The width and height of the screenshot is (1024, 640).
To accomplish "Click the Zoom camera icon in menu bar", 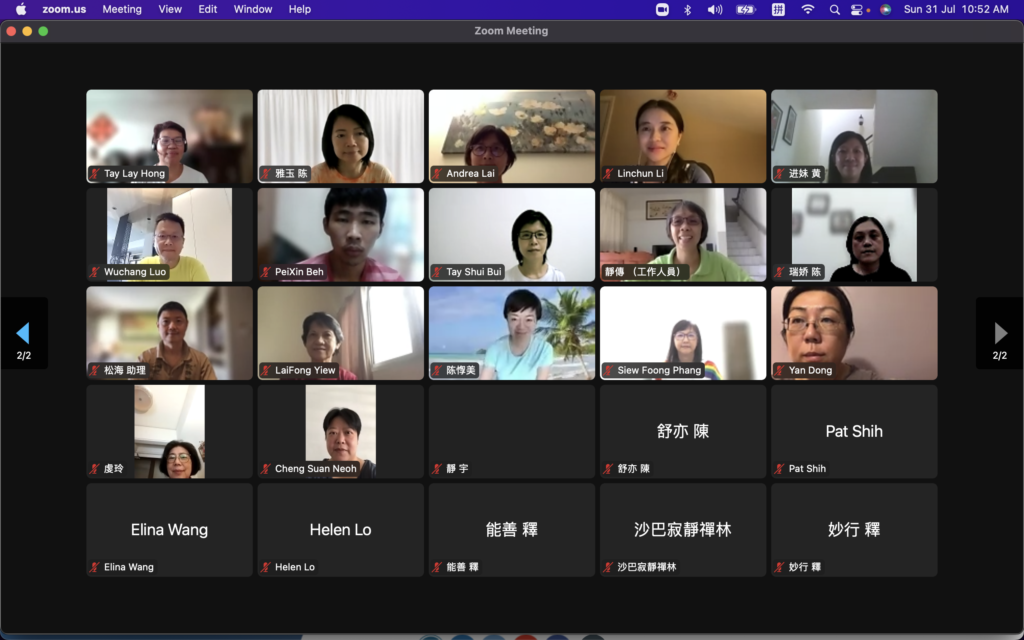I will click(x=662, y=9).
